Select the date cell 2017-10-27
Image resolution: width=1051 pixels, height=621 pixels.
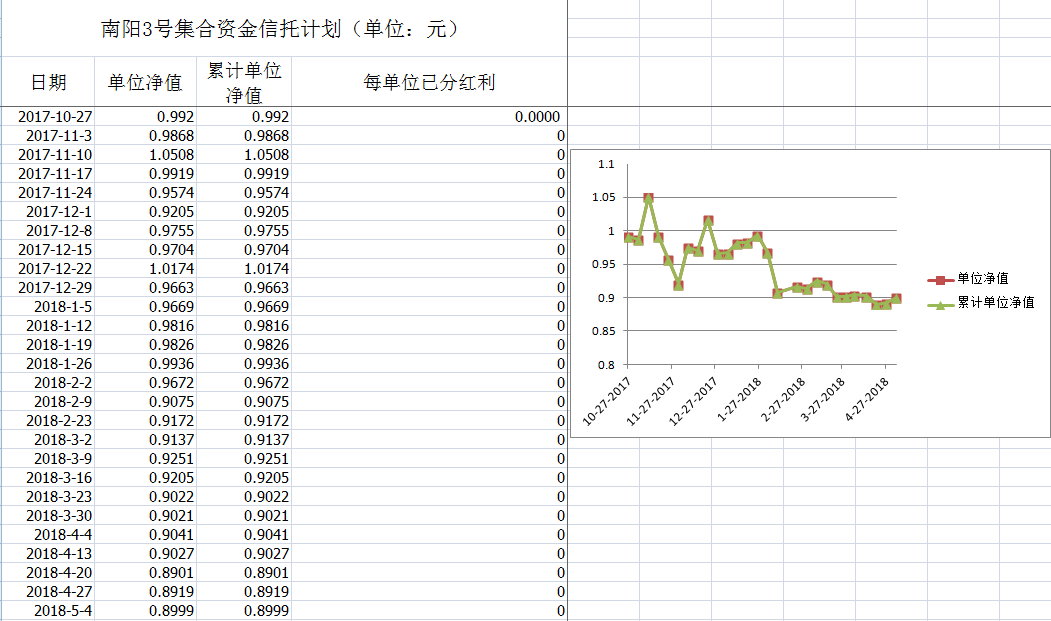coord(55,117)
